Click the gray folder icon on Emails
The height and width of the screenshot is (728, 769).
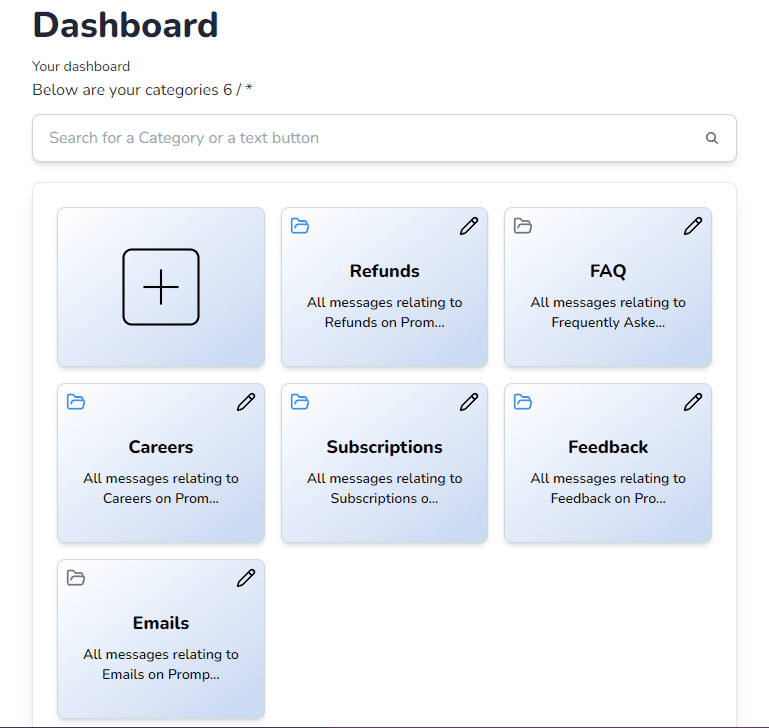pos(76,578)
